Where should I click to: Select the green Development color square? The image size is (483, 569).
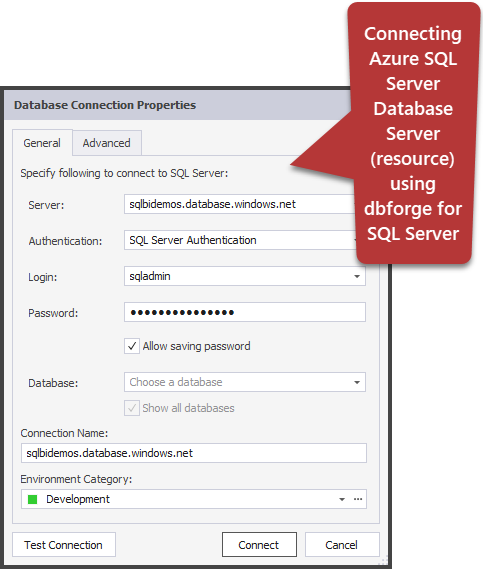(33, 500)
